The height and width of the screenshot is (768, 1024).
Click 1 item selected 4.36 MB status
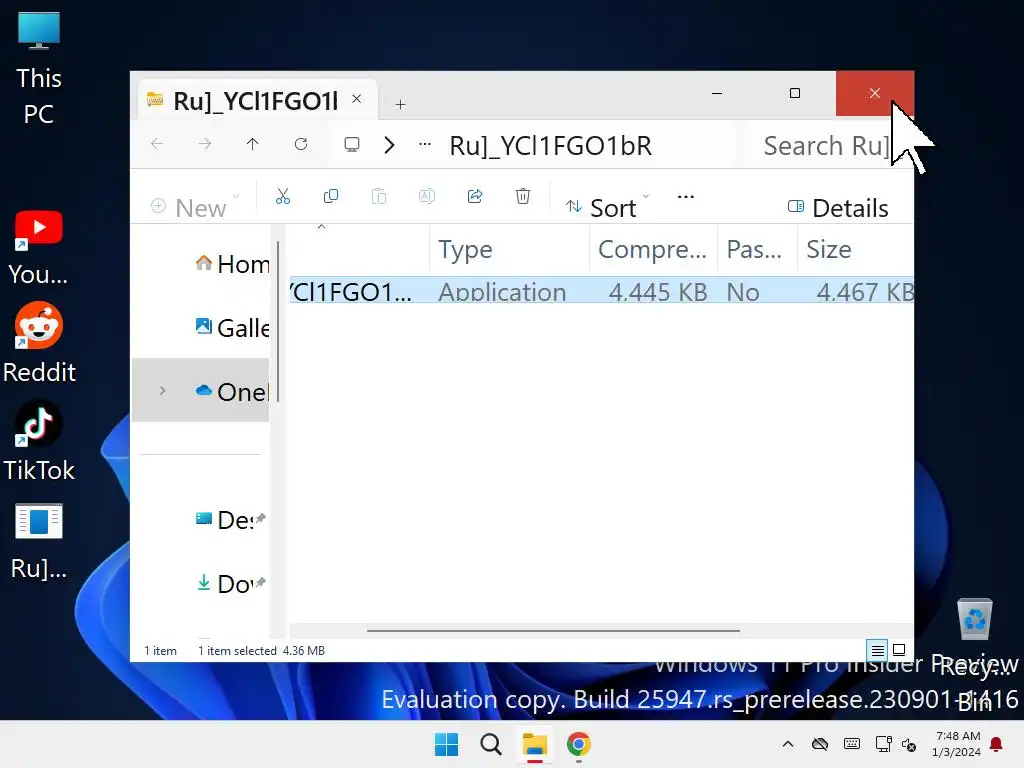261,650
